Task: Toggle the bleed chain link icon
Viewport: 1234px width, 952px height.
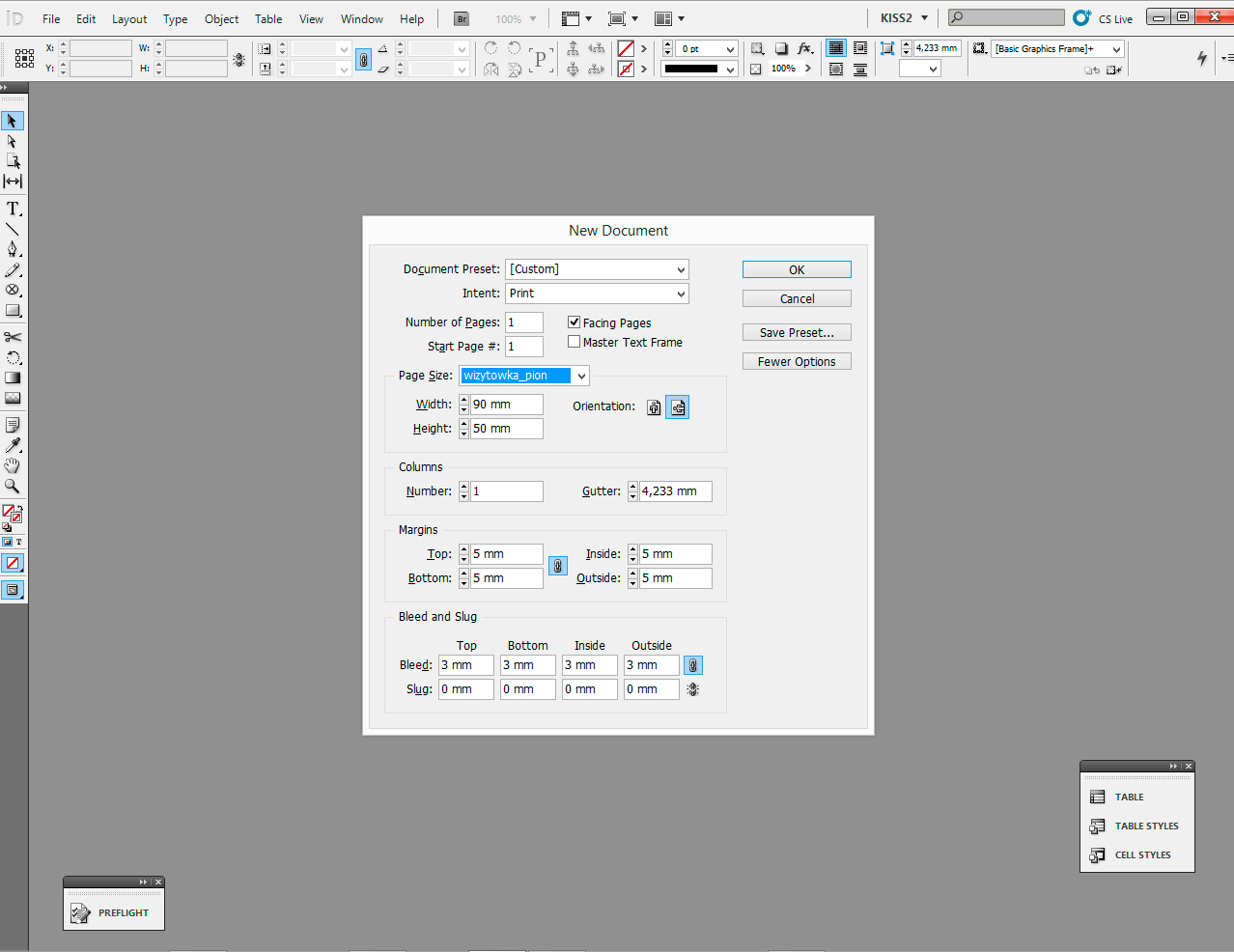Action: (693, 665)
